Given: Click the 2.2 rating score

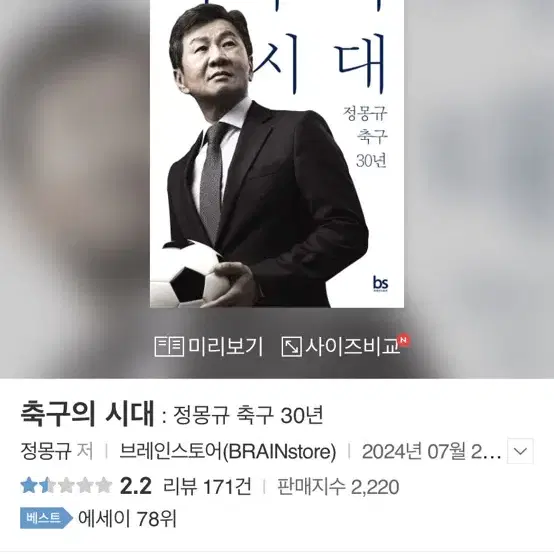Looking at the screenshot, I should (136, 486).
